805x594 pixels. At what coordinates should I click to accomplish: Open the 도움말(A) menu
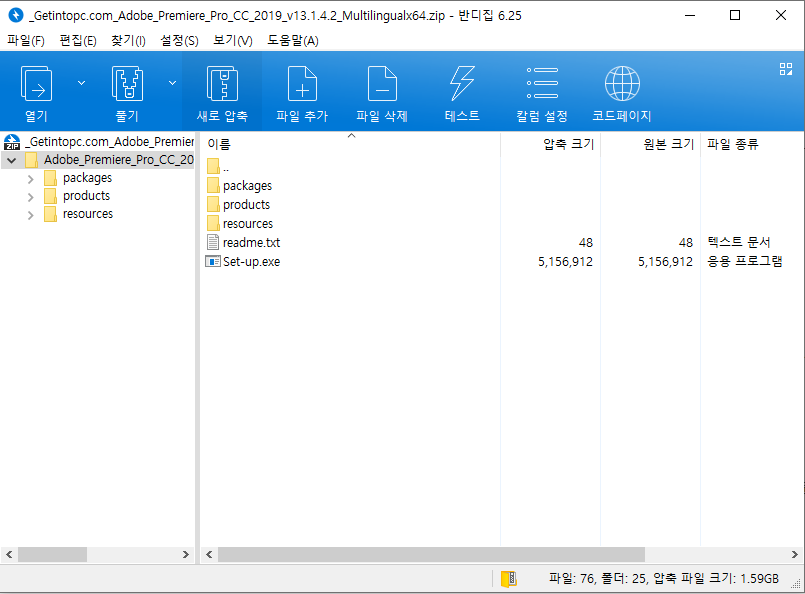293,41
